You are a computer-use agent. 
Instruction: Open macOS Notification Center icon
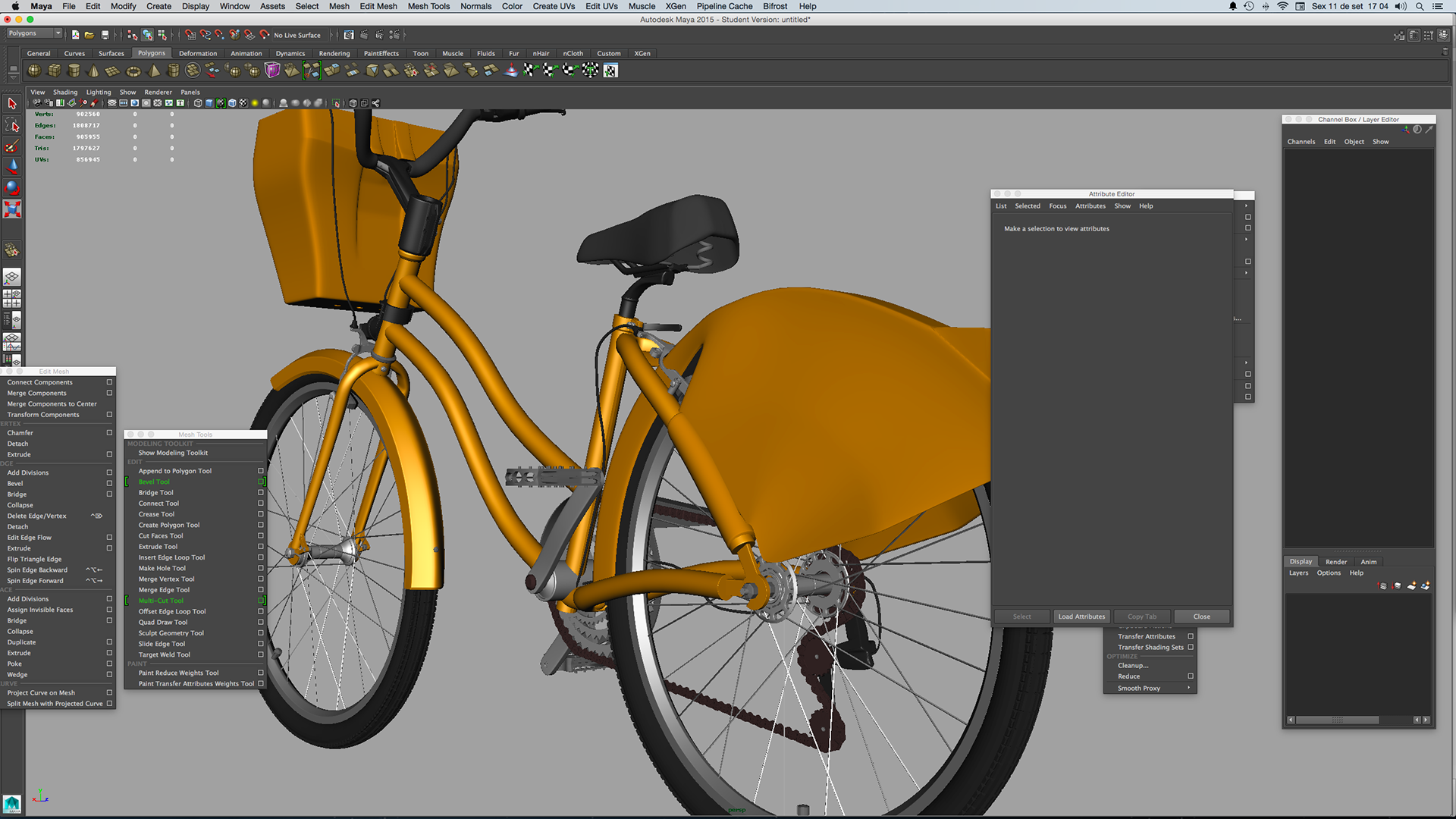click(x=1438, y=6)
